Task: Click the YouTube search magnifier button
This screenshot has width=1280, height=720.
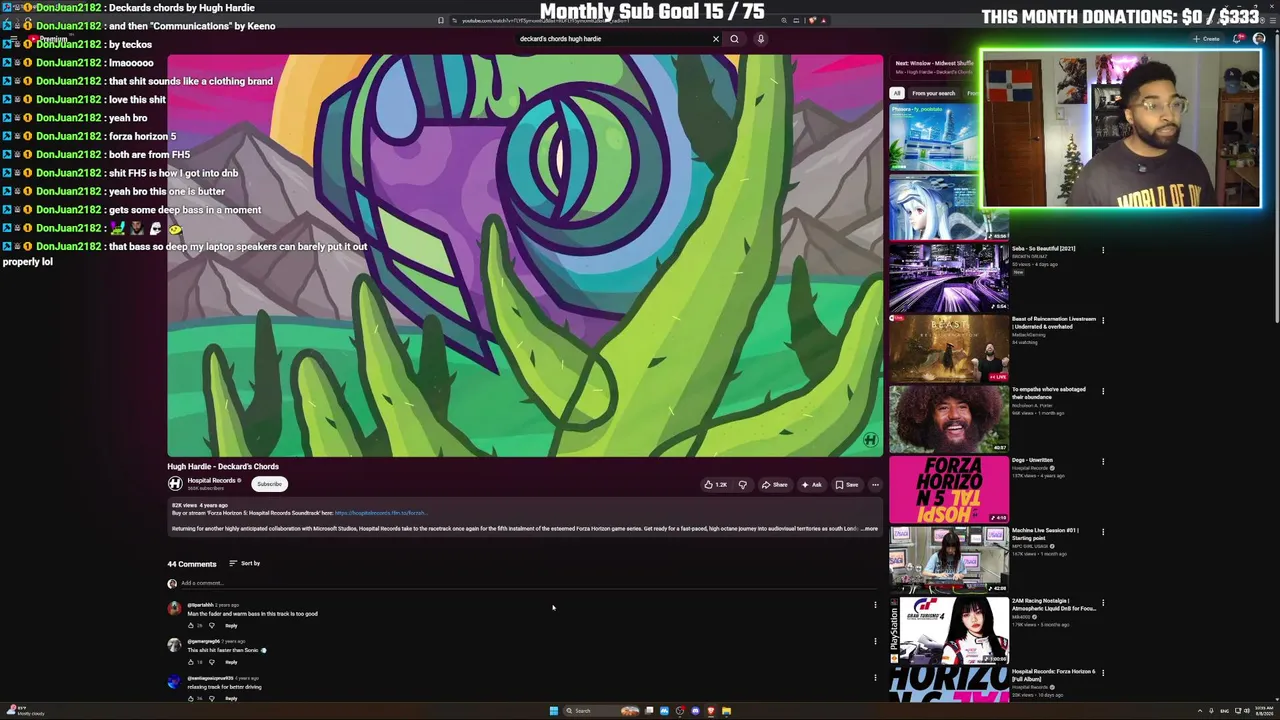Action: 734,39
